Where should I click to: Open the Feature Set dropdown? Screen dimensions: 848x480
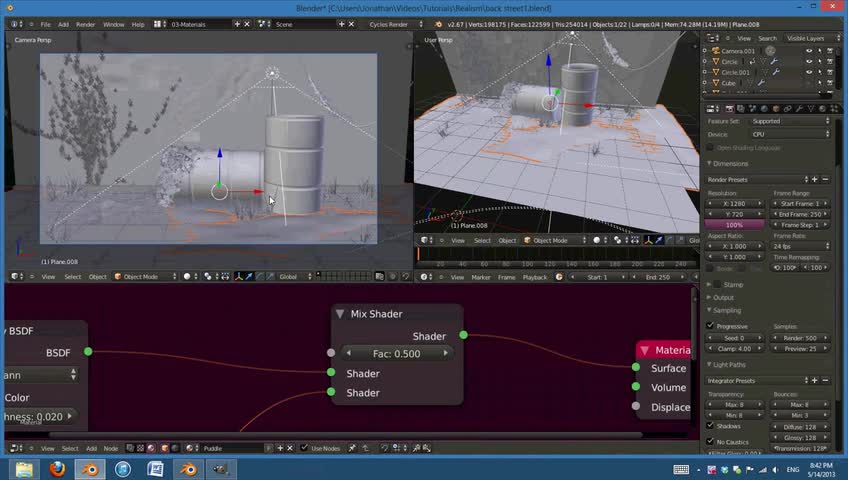789,121
